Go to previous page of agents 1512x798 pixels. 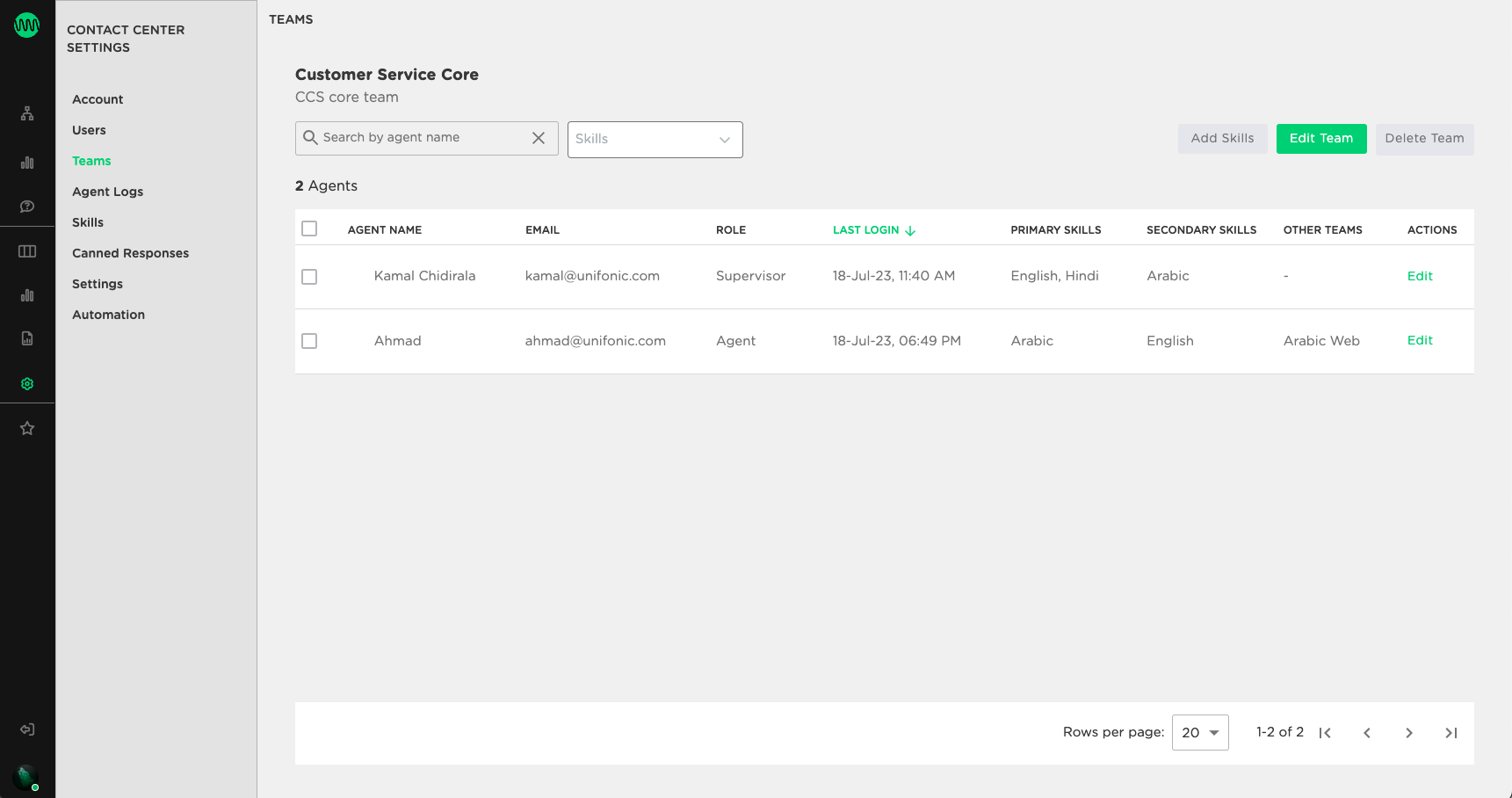[1367, 733]
